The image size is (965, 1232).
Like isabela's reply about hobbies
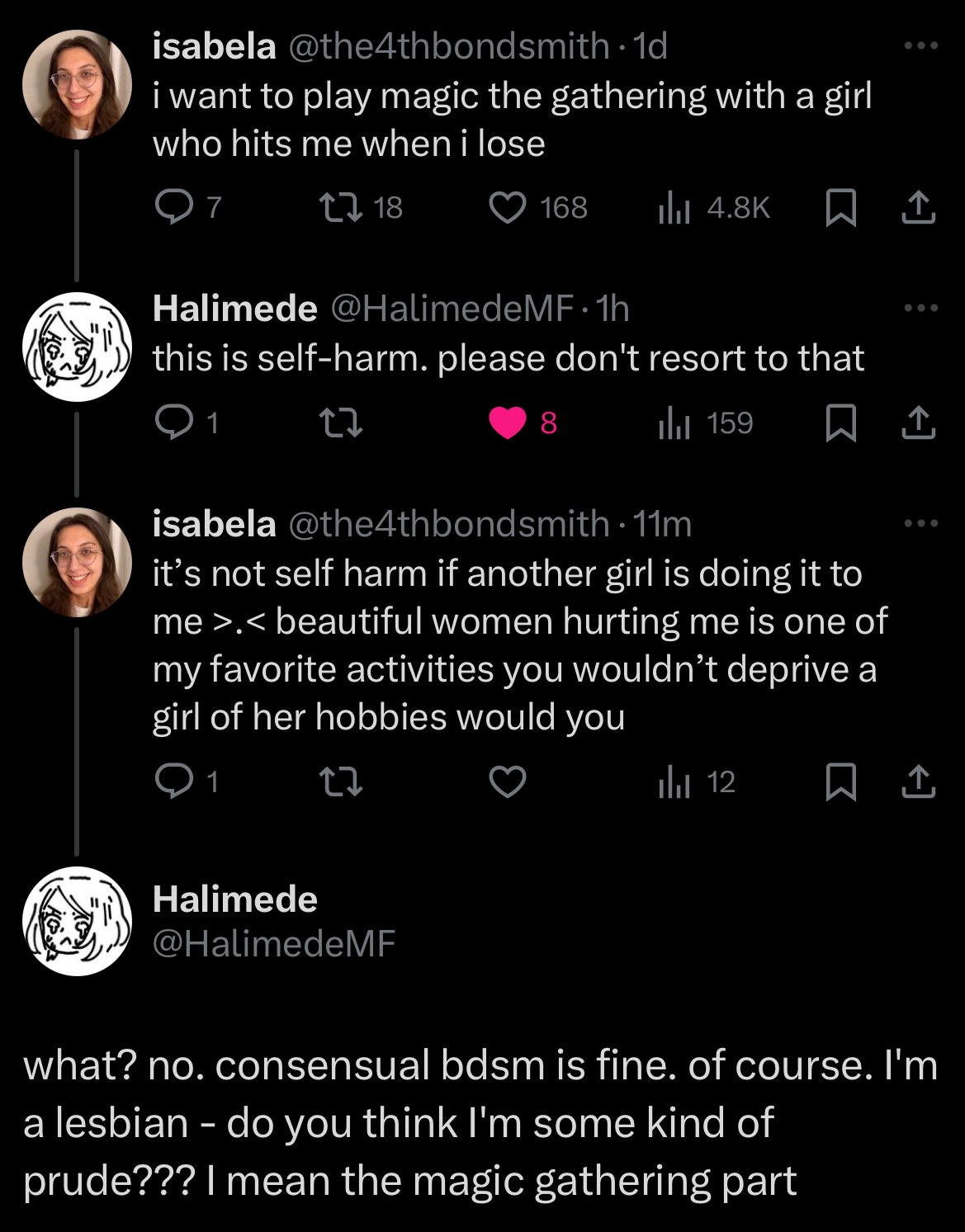(x=508, y=781)
